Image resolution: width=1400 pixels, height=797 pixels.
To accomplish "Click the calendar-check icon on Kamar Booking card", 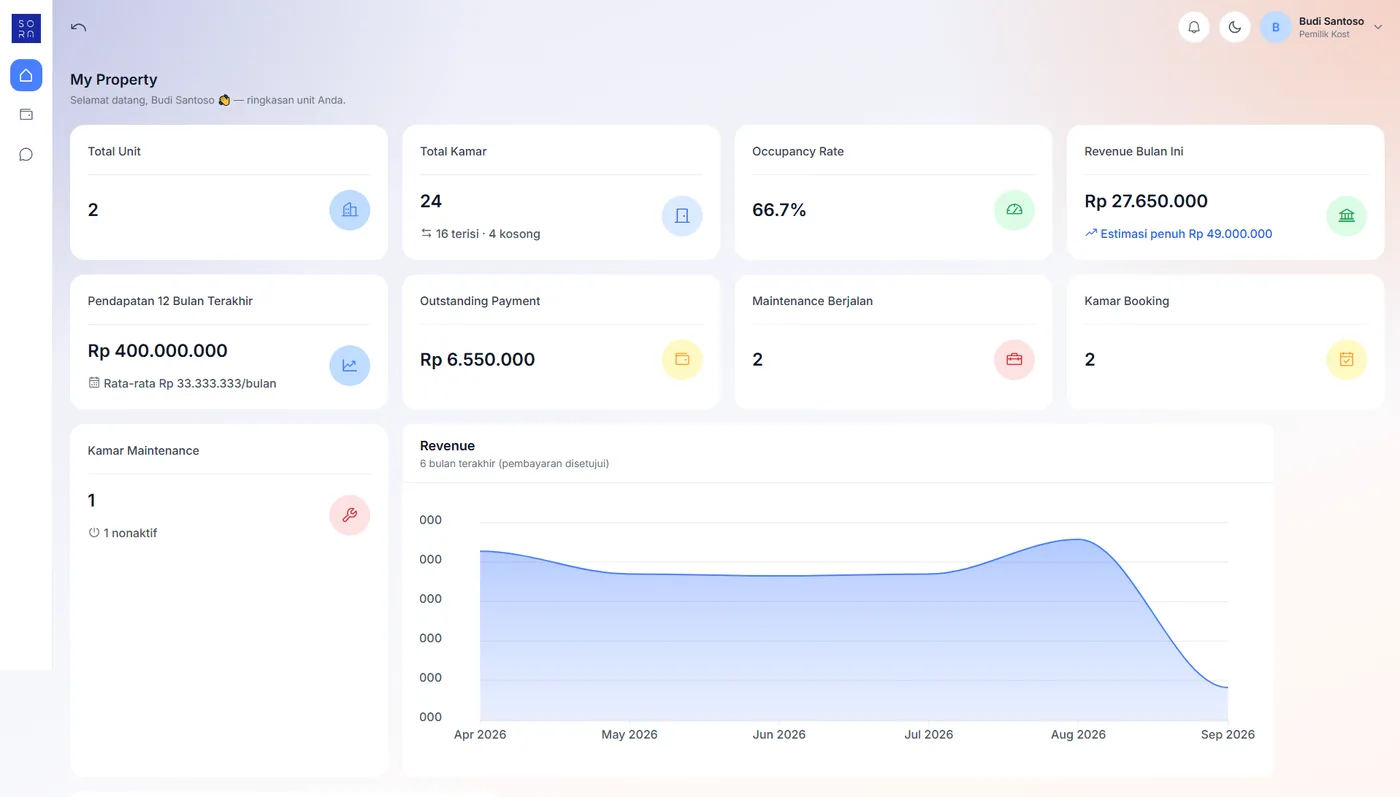I will pyautogui.click(x=1346, y=360).
